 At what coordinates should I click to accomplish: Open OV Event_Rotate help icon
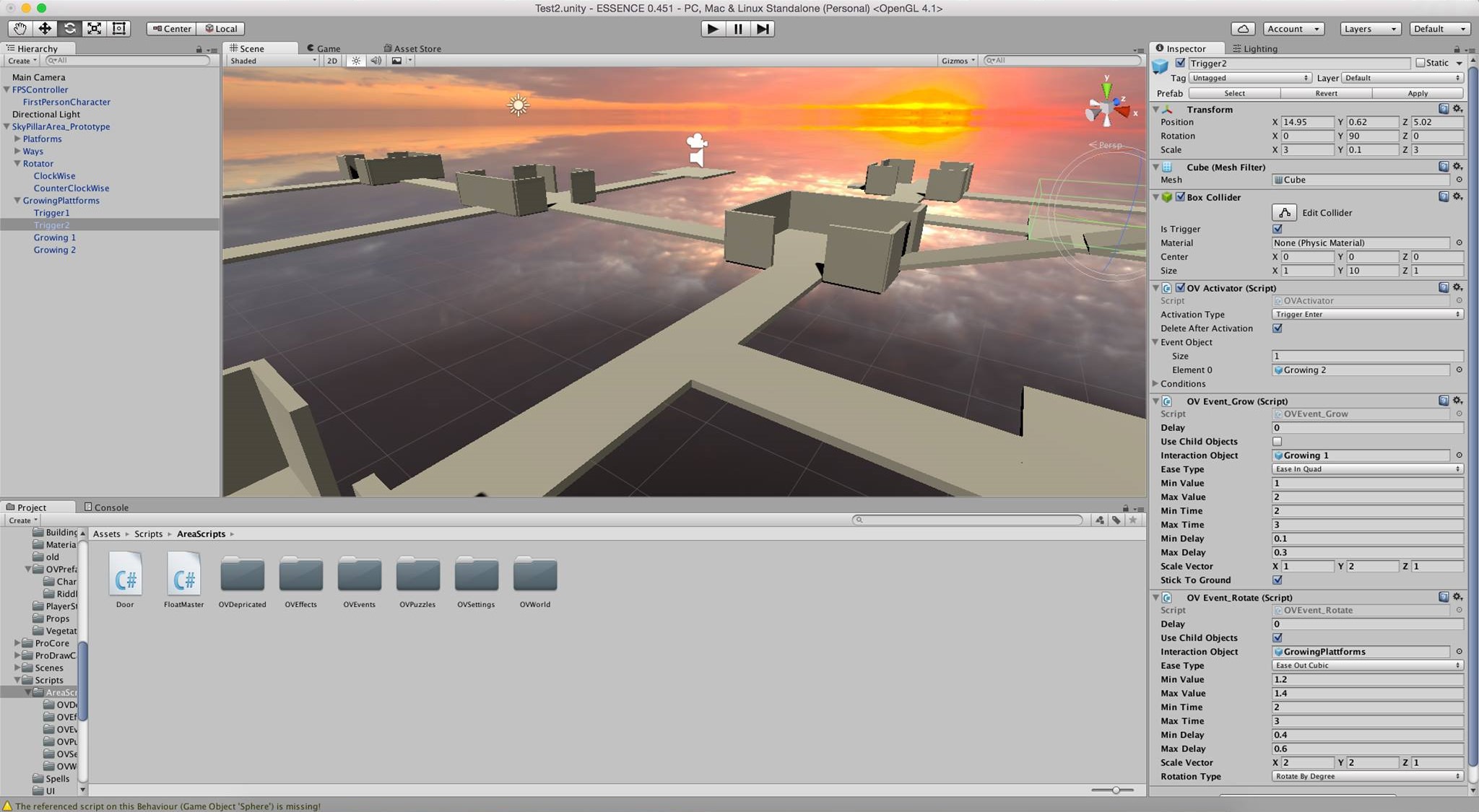pos(1444,597)
